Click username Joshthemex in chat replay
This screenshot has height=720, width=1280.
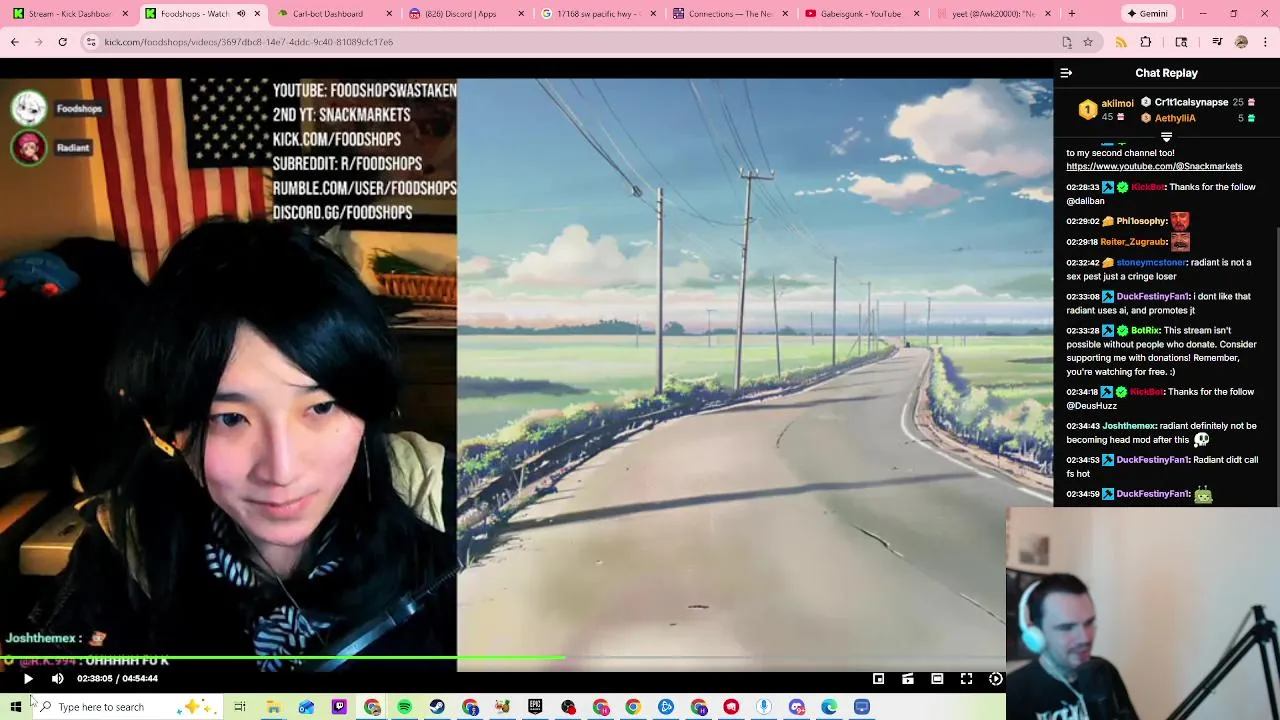pyautogui.click(x=1129, y=426)
